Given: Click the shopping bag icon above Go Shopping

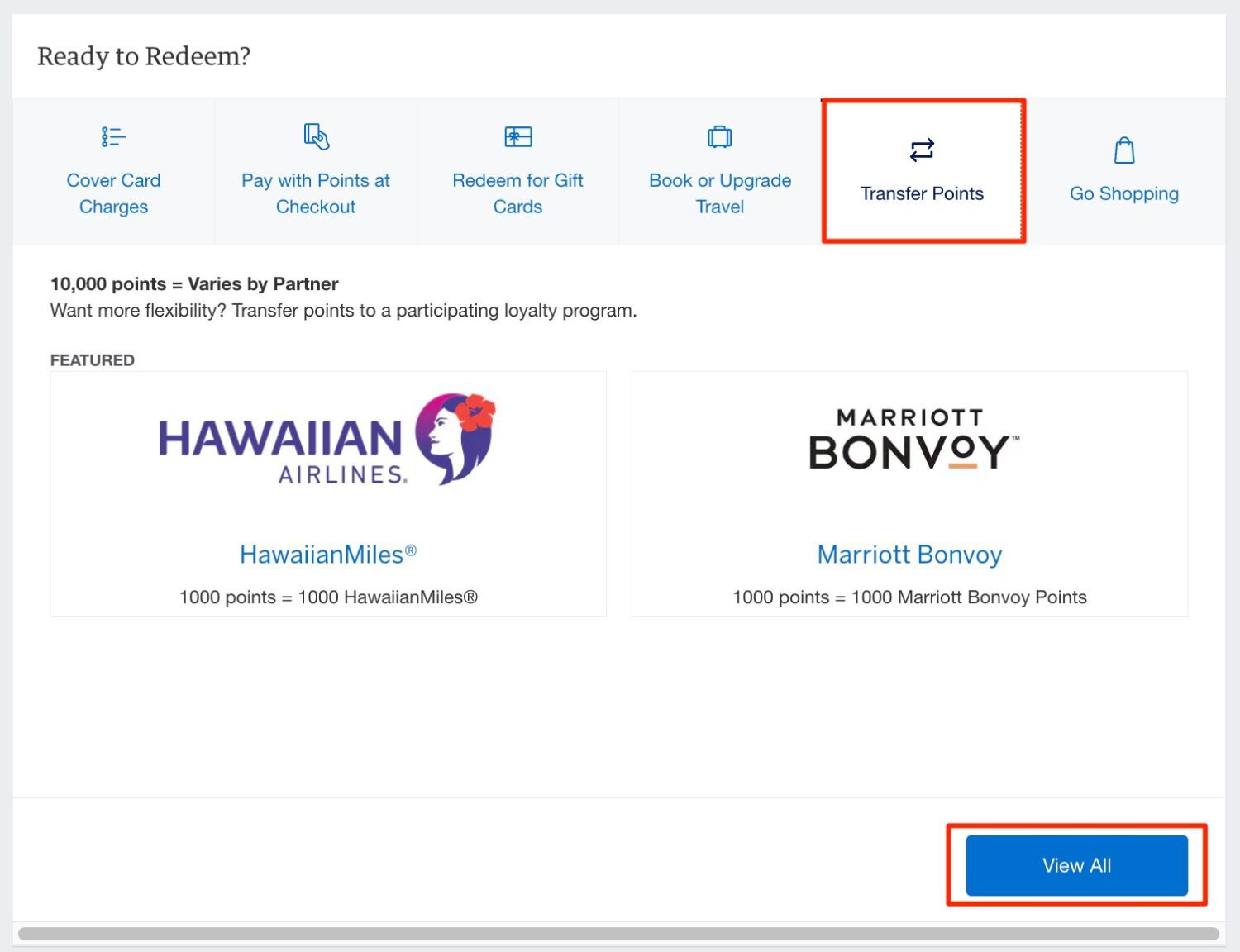Looking at the screenshot, I should pyautogui.click(x=1123, y=150).
